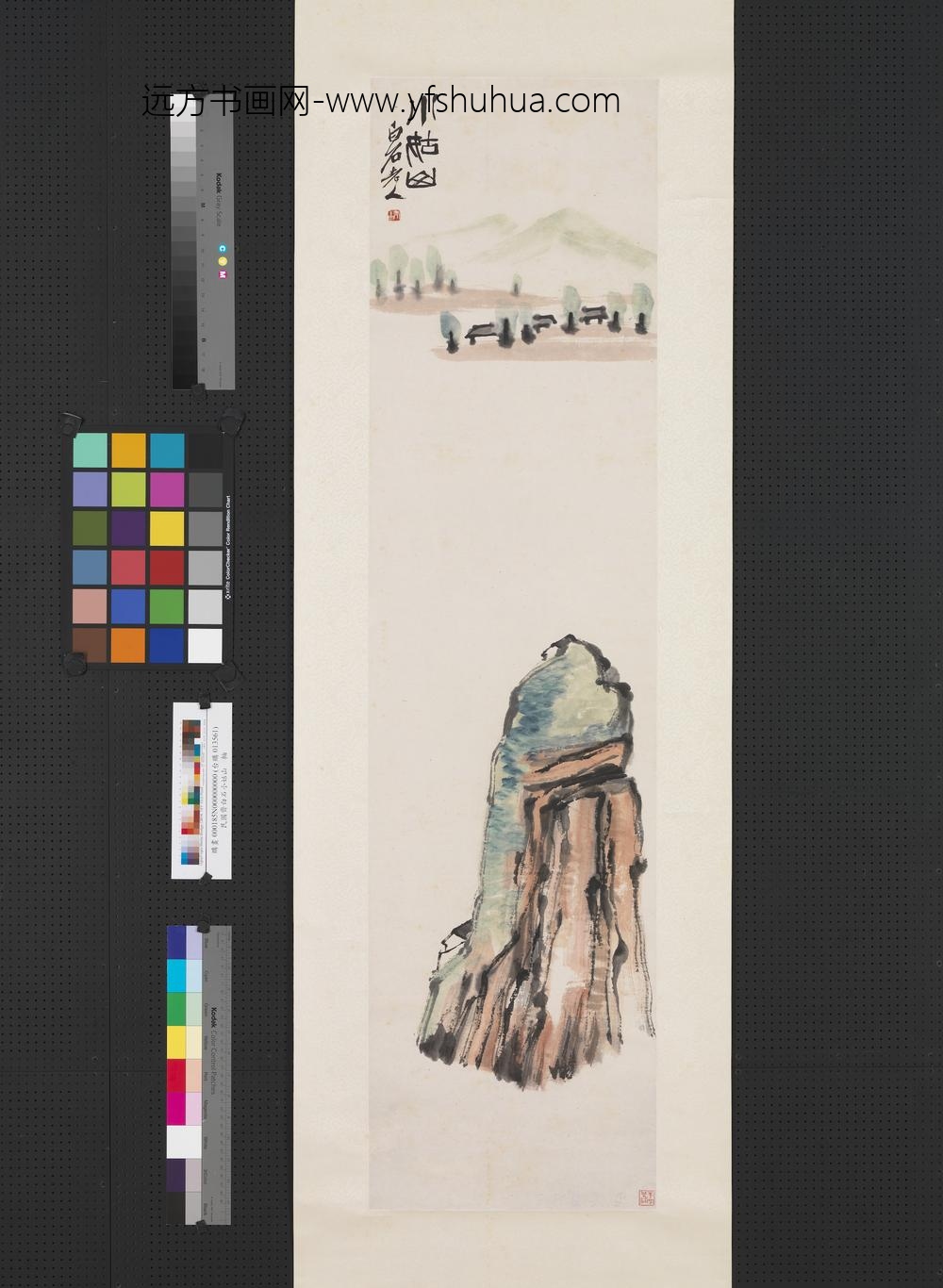Select the magenta patch on the ColorChecker
Viewport: 943px width, 1288px height.
coord(167,489)
